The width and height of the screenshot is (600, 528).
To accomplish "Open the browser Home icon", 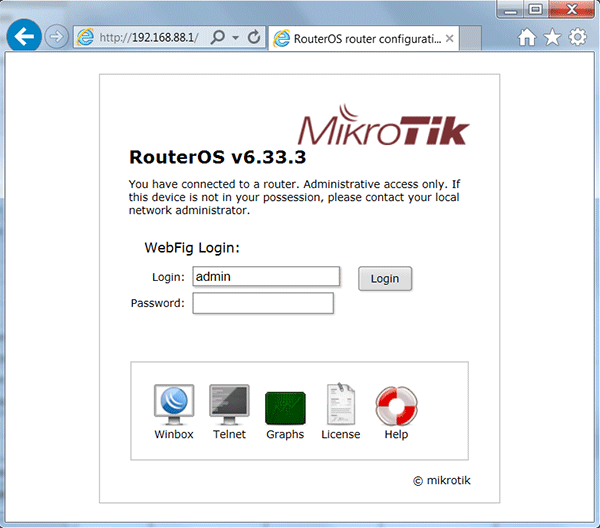I will [x=527, y=37].
